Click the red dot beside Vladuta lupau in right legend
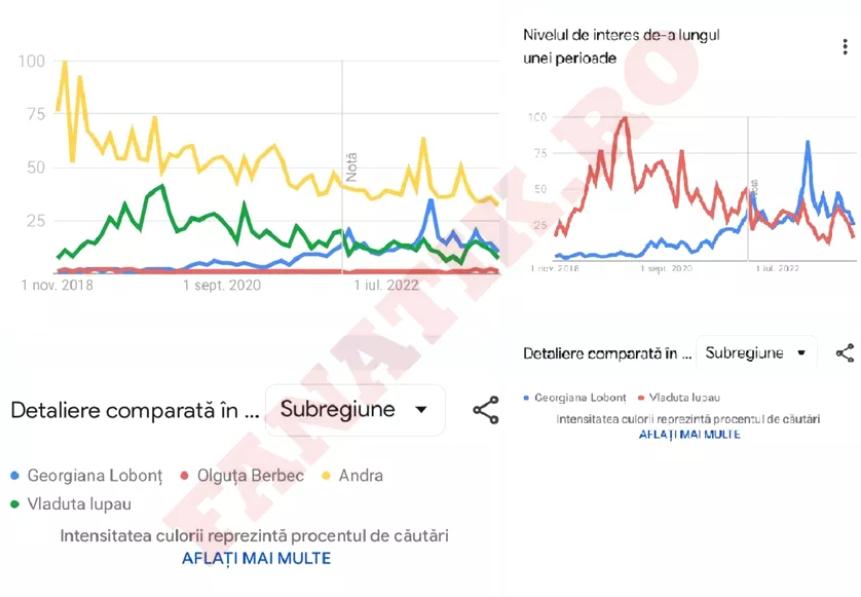 coord(641,398)
